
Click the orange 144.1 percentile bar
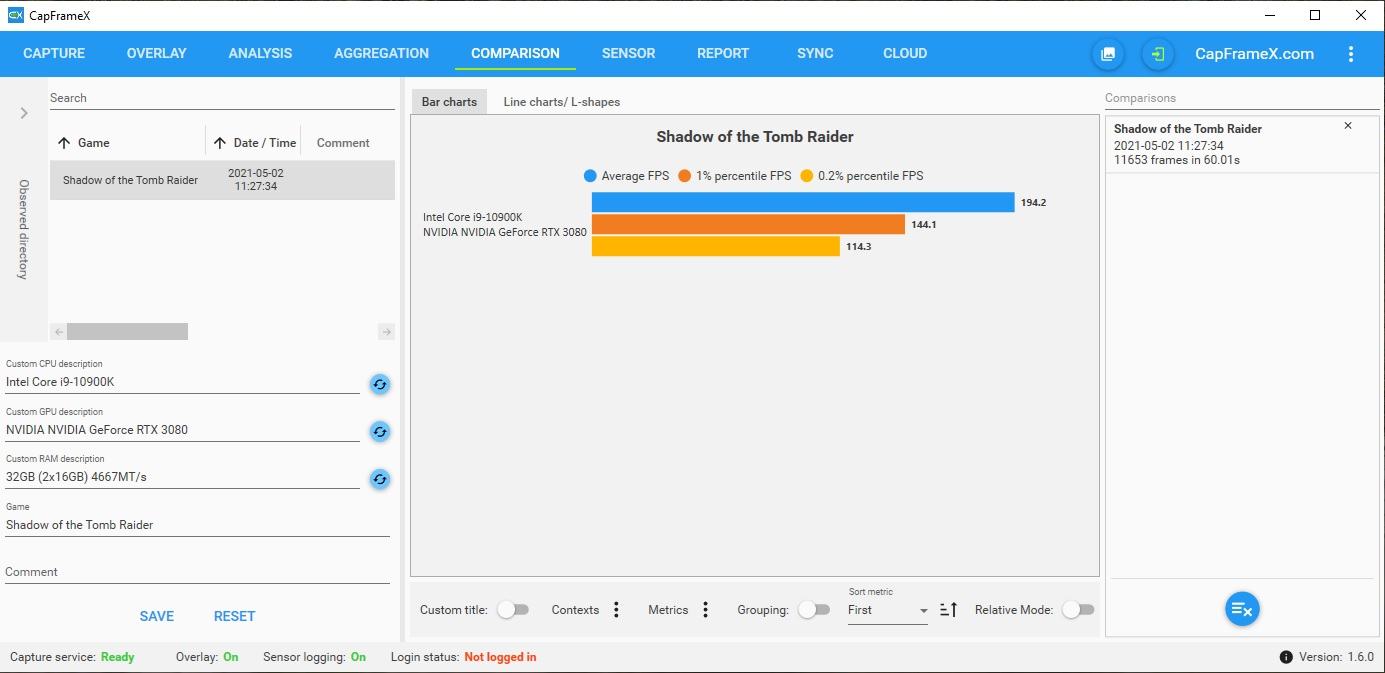pyautogui.click(x=748, y=224)
